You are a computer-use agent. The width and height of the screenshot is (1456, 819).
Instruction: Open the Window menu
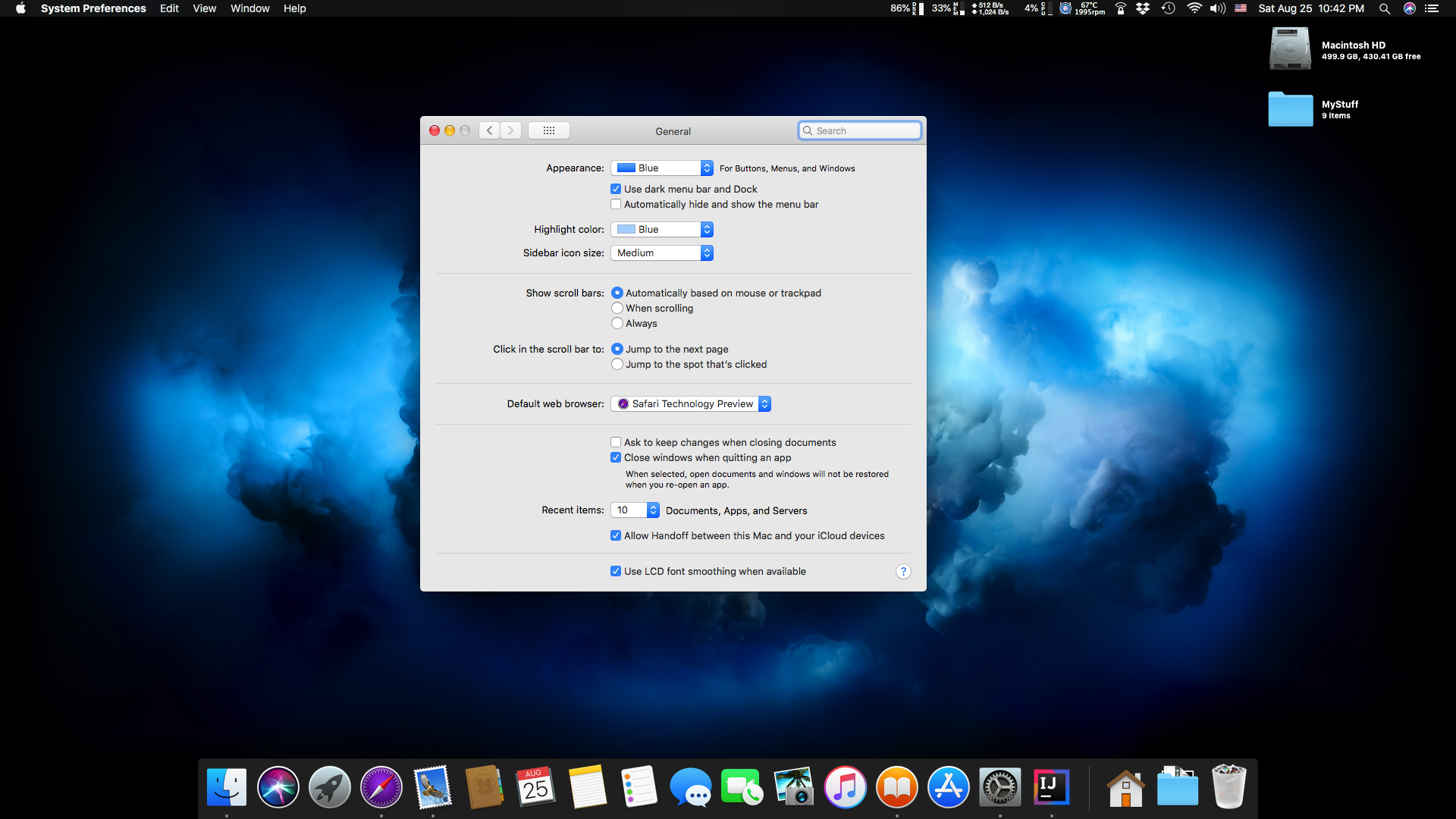click(249, 8)
